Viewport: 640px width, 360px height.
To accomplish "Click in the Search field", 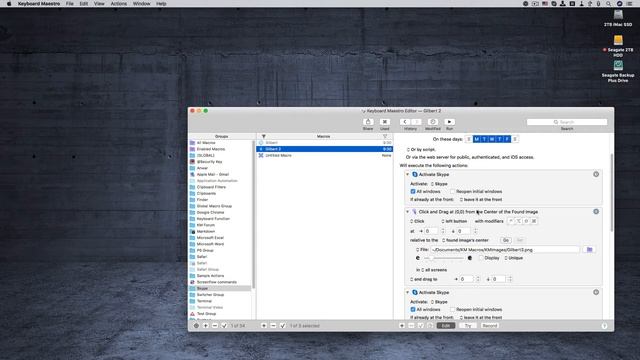I will pyautogui.click(x=567, y=122).
